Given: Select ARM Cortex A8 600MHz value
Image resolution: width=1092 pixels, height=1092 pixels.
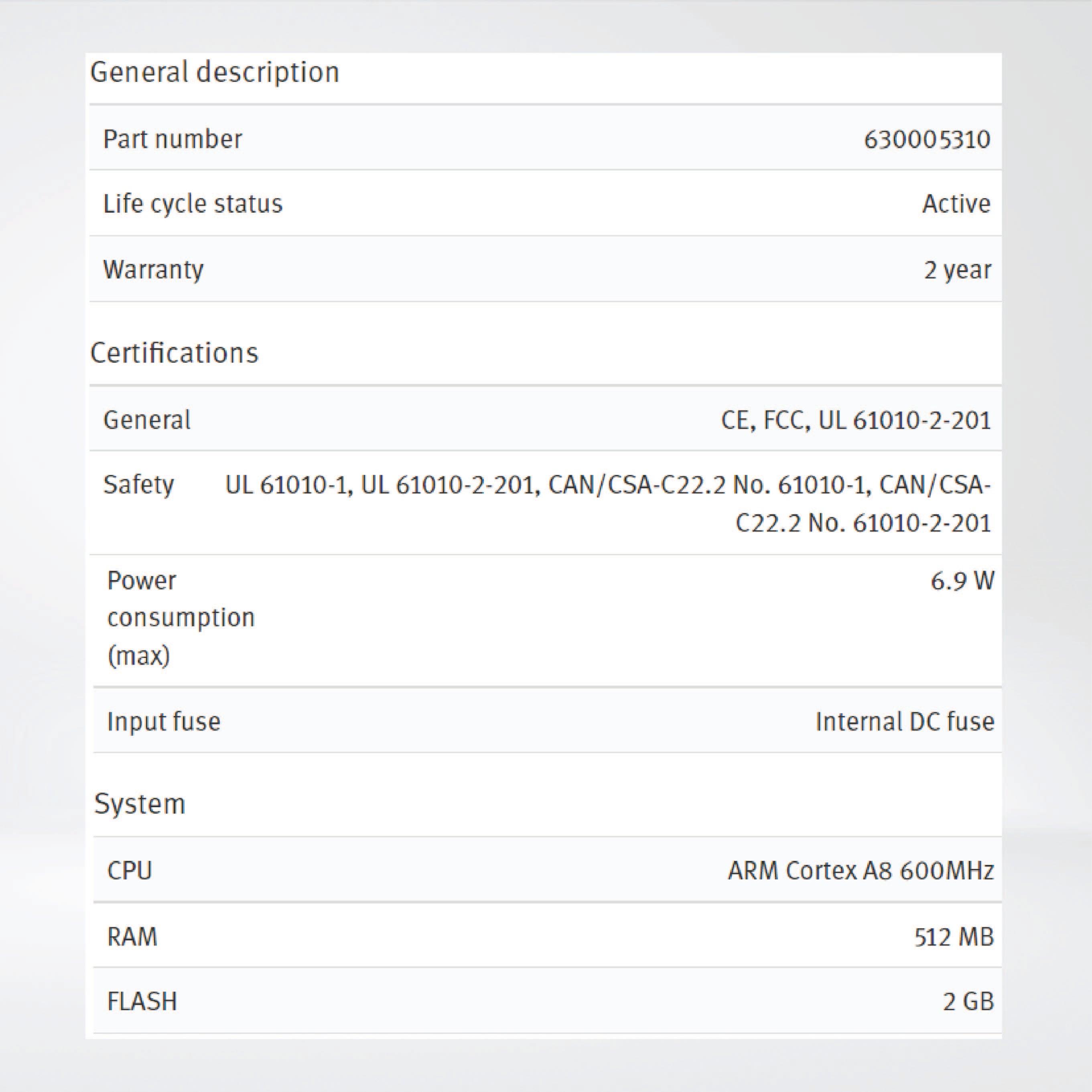Looking at the screenshot, I should click(x=860, y=871).
